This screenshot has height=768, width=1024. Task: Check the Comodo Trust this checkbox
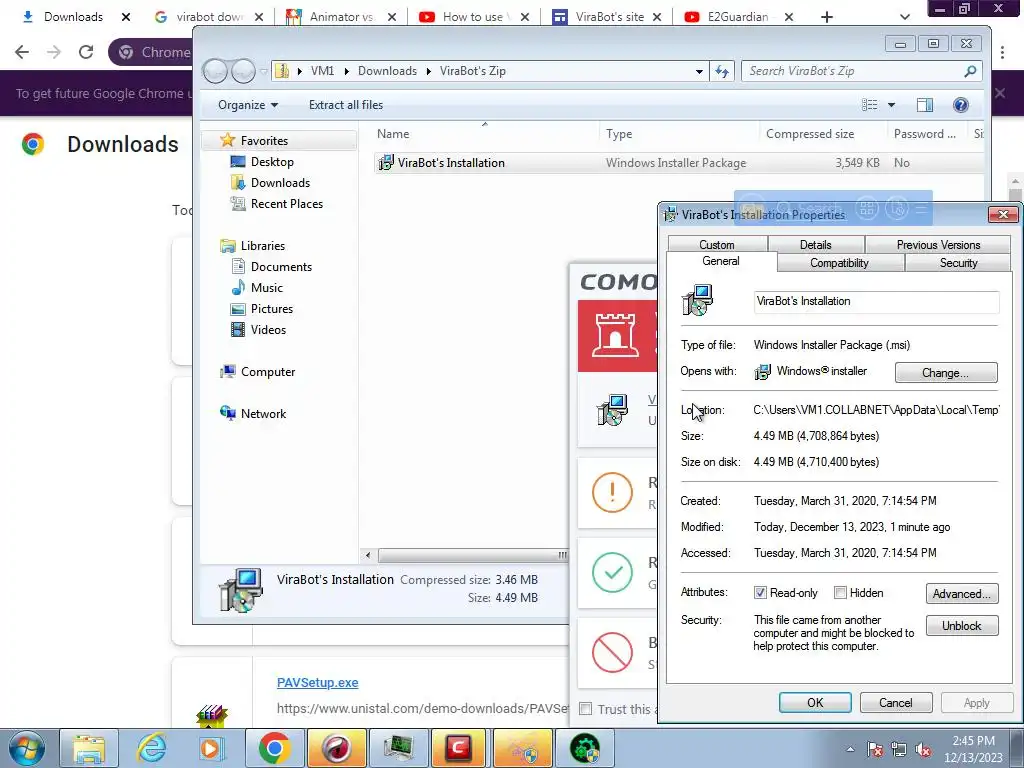click(x=586, y=709)
